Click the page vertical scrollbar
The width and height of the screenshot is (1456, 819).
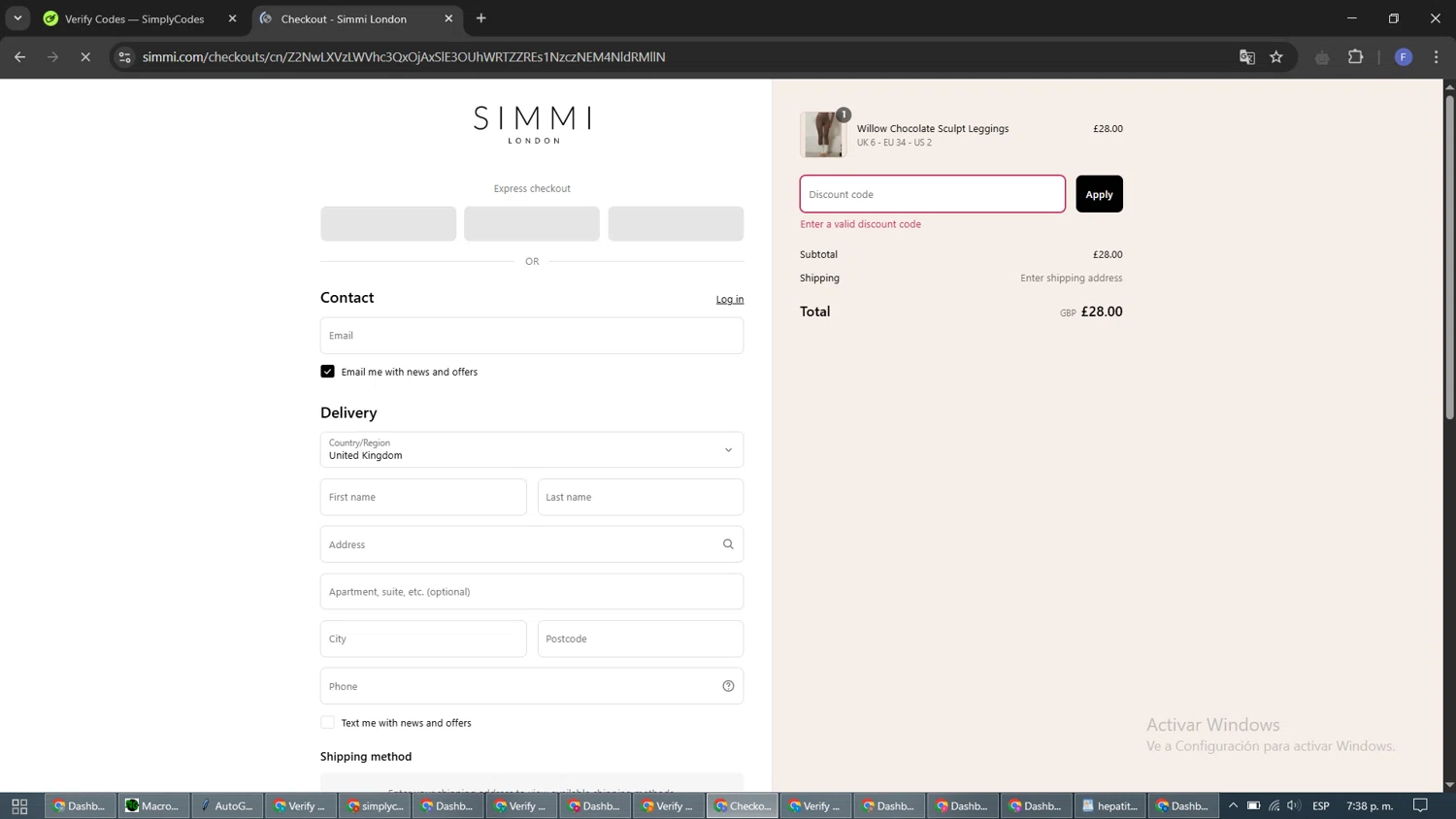pos(1449,256)
